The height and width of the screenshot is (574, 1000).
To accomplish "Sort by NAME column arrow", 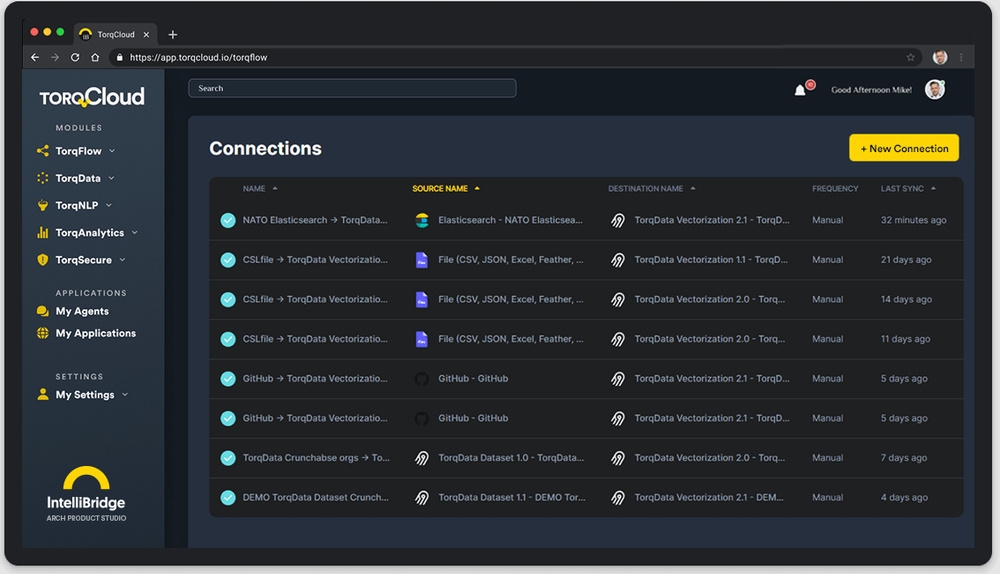I will click(x=276, y=189).
